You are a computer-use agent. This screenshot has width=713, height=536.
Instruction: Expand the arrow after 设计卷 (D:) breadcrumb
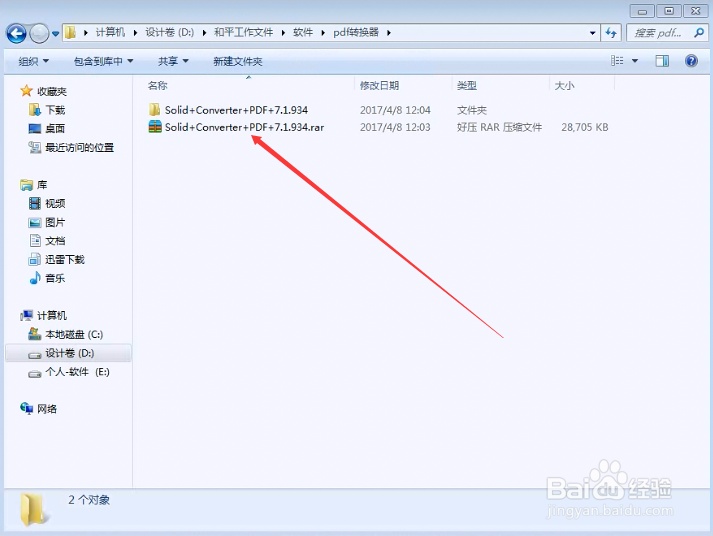click(204, 33)
